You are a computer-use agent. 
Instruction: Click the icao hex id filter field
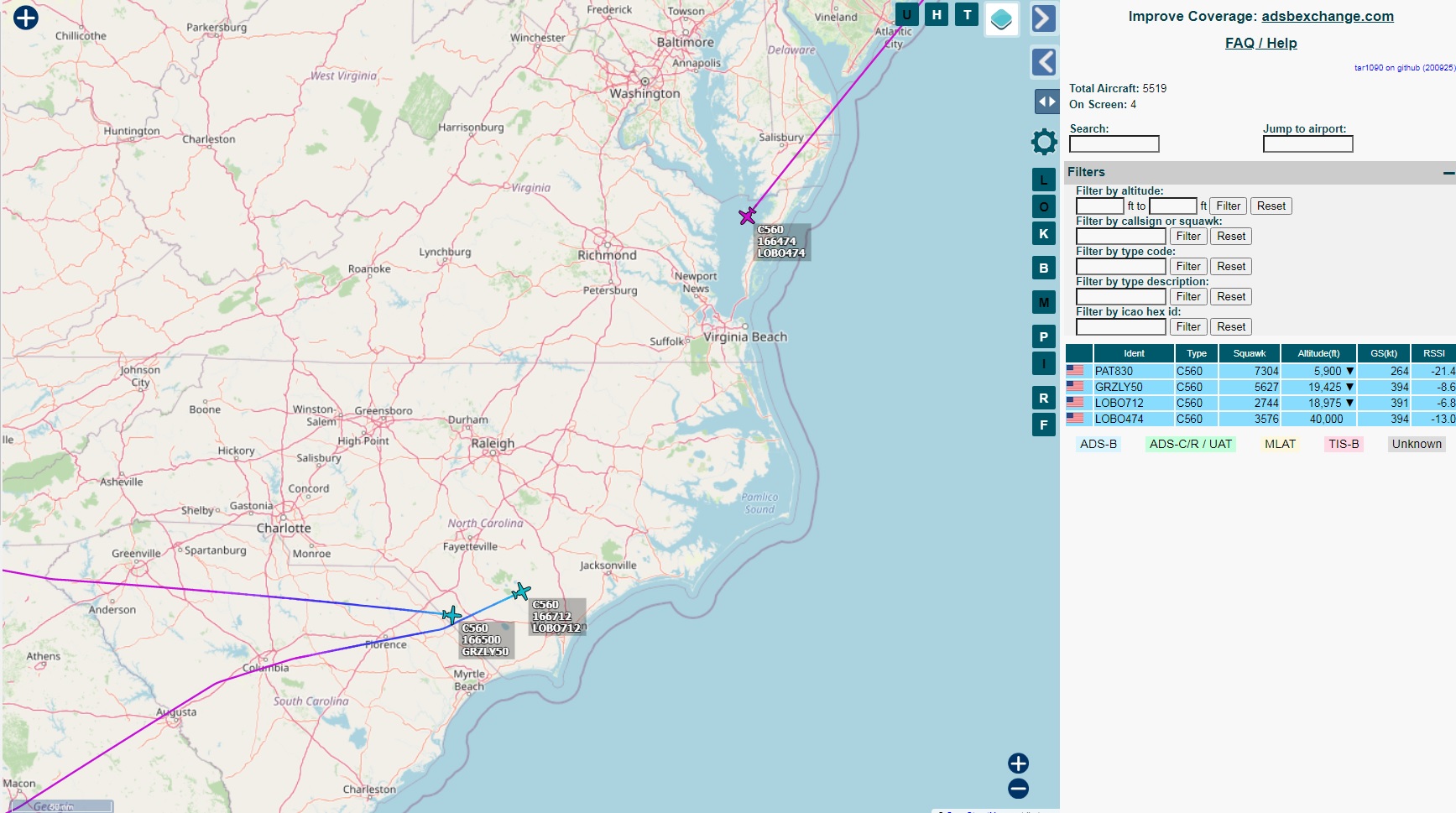coord(1120,327)
